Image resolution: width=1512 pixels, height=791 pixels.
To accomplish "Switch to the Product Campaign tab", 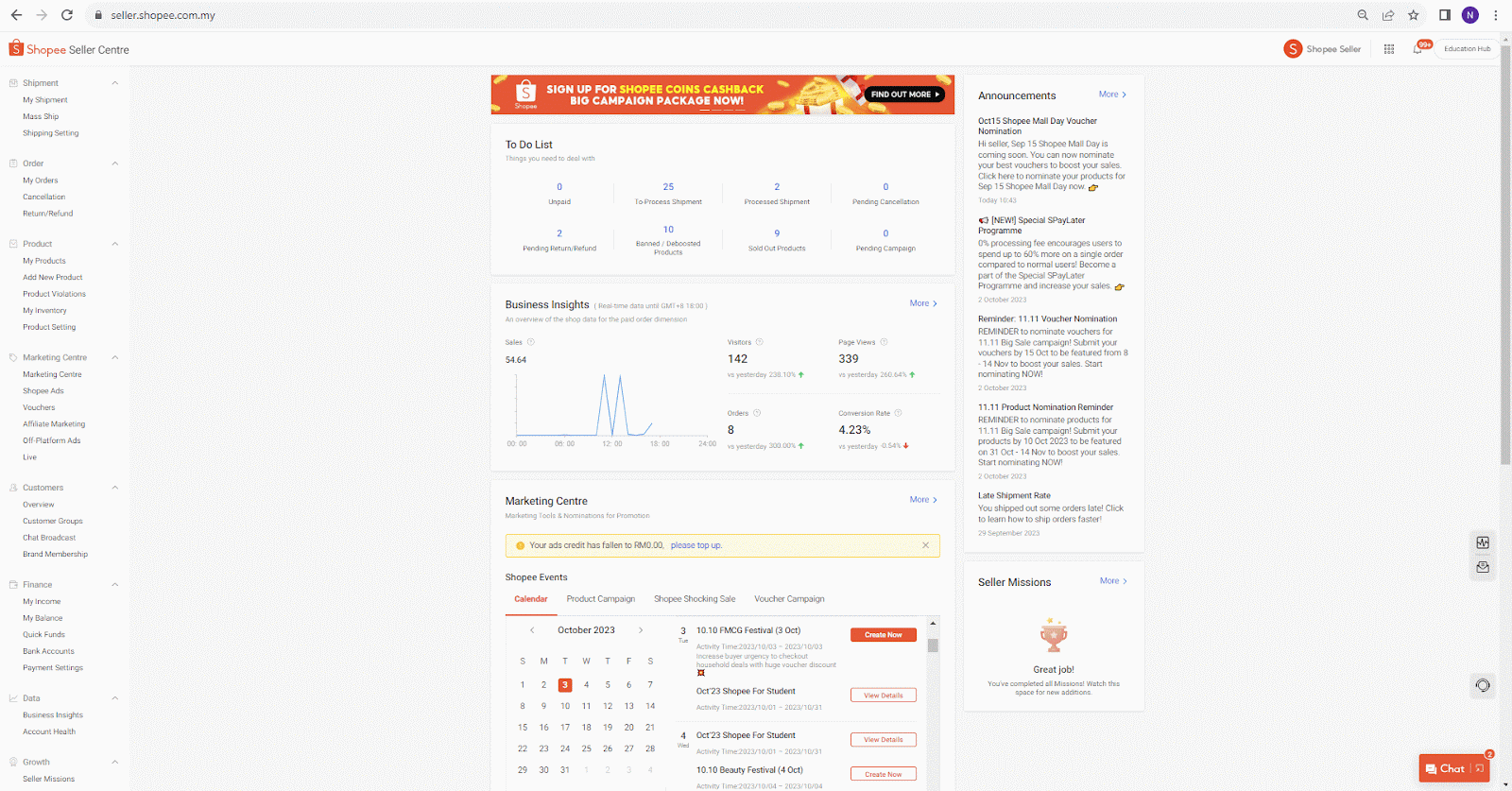I will (601, 599).
